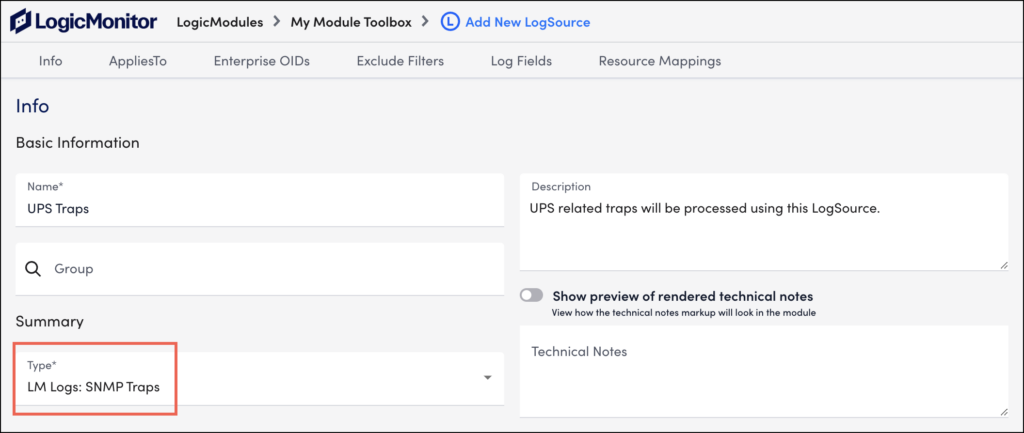This screenshot has height=433, width=1024.
Task: Select the Log Fields tab
Action: (x=521, y=61)
